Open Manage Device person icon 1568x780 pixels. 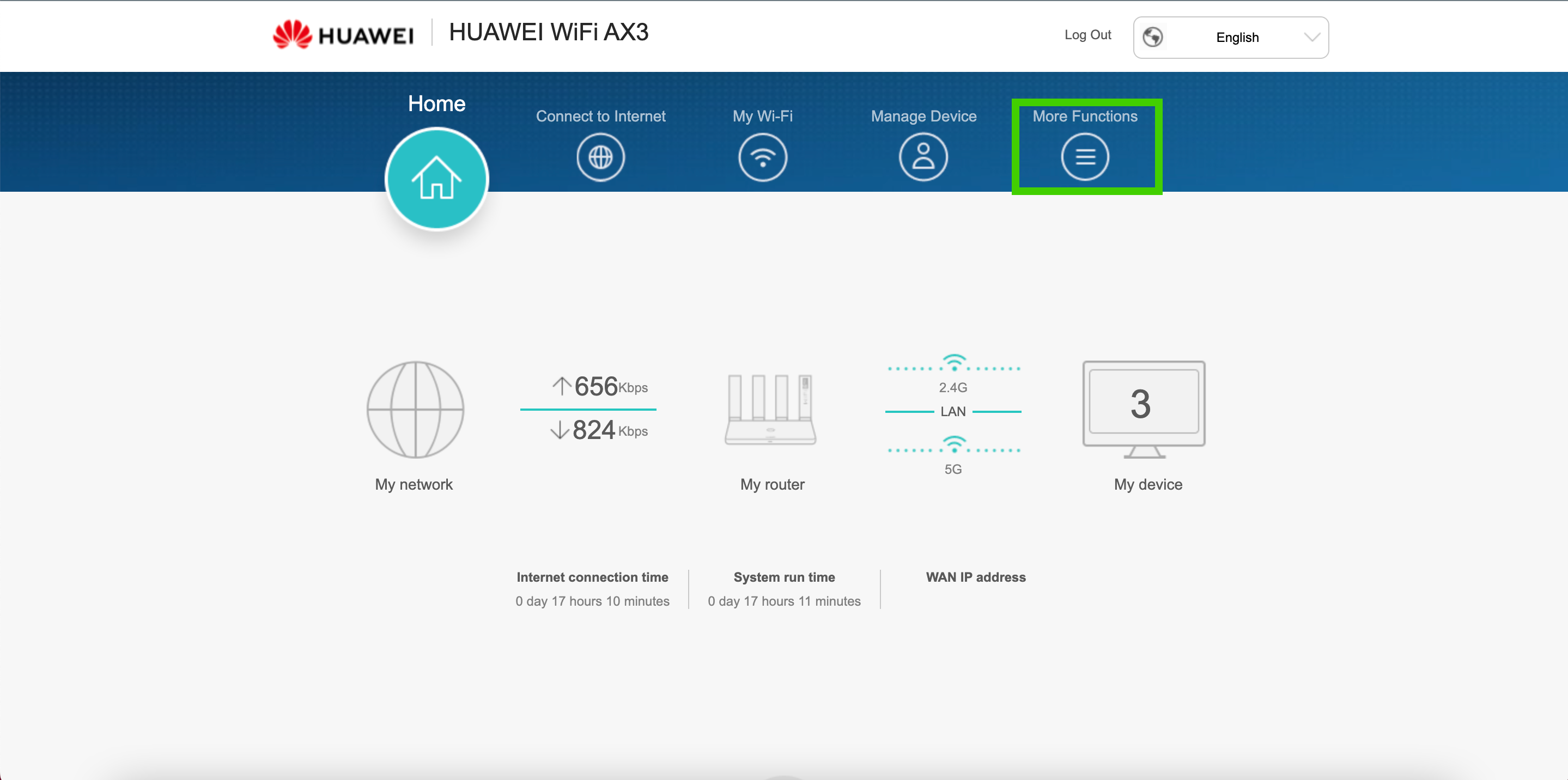point(923,157)
